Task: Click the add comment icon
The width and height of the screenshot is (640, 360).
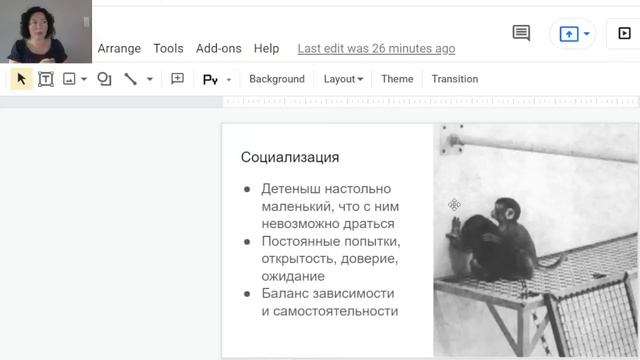Action: coord(177,78)
